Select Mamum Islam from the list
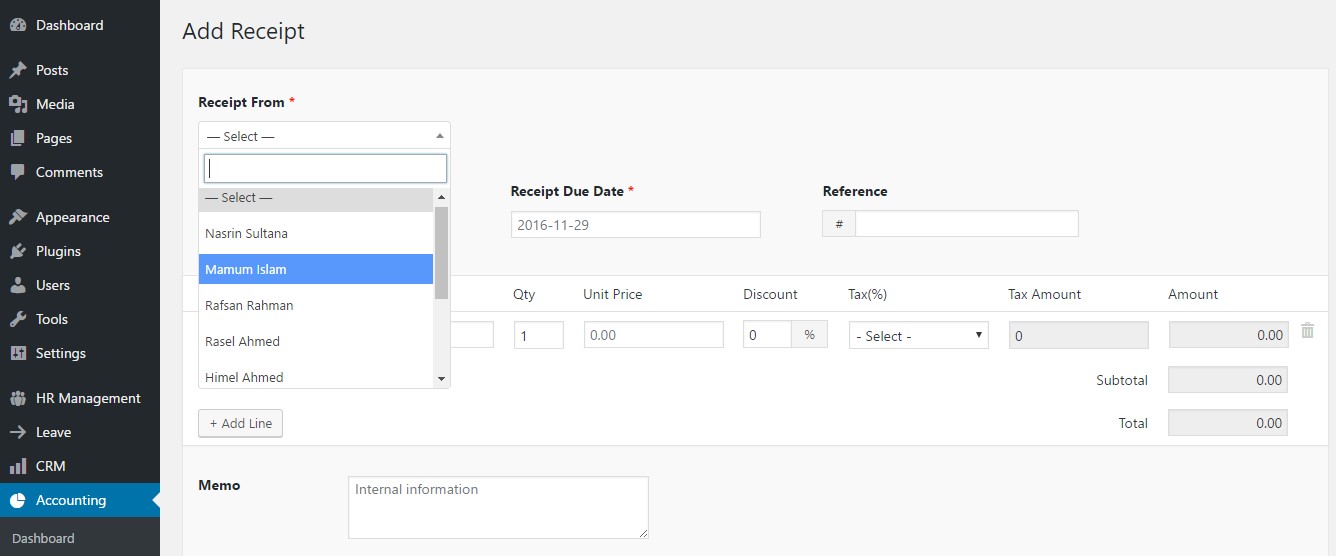The image size is (1336, 556). tap(316, 269)
